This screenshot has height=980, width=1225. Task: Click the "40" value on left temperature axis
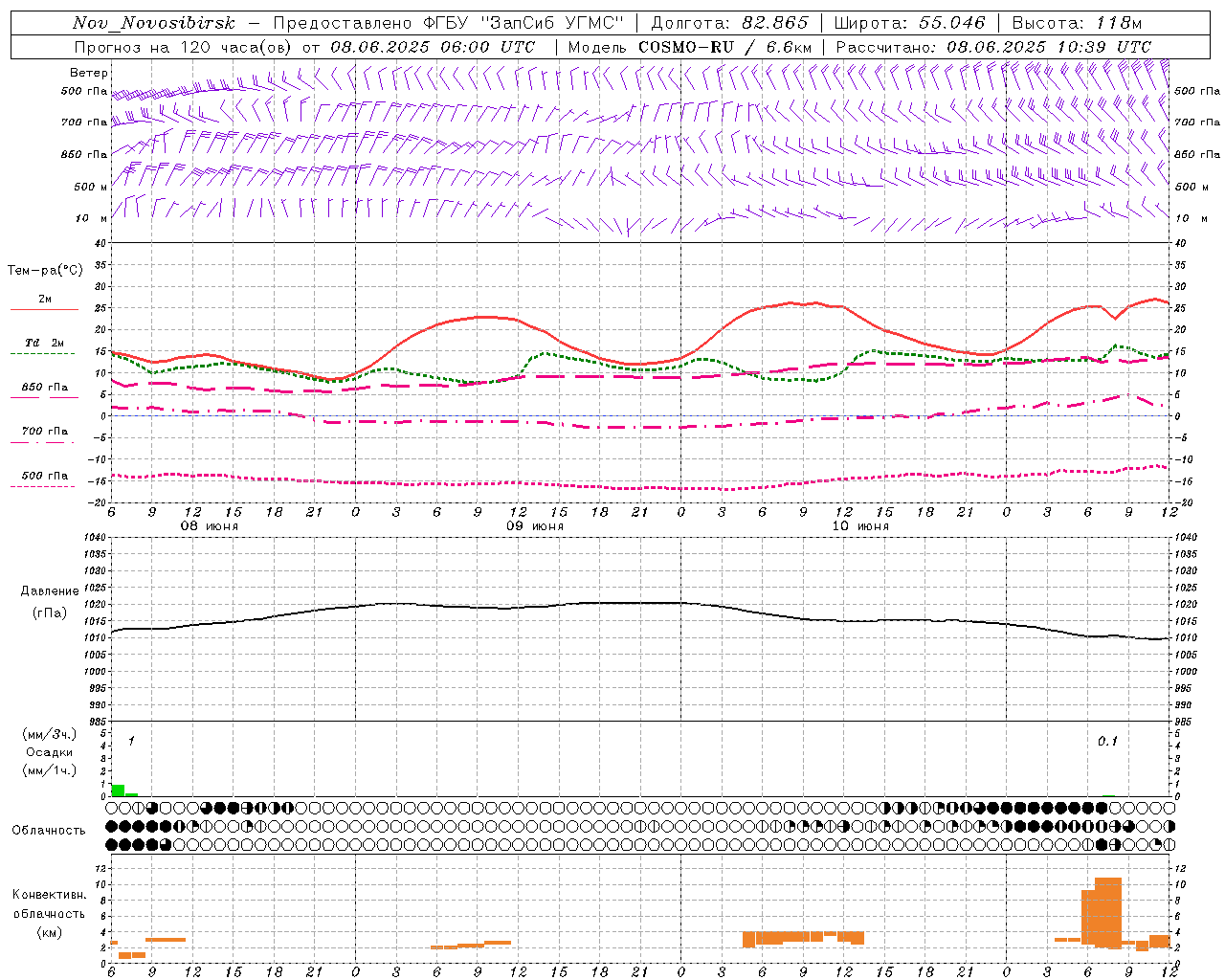[101, 243]
